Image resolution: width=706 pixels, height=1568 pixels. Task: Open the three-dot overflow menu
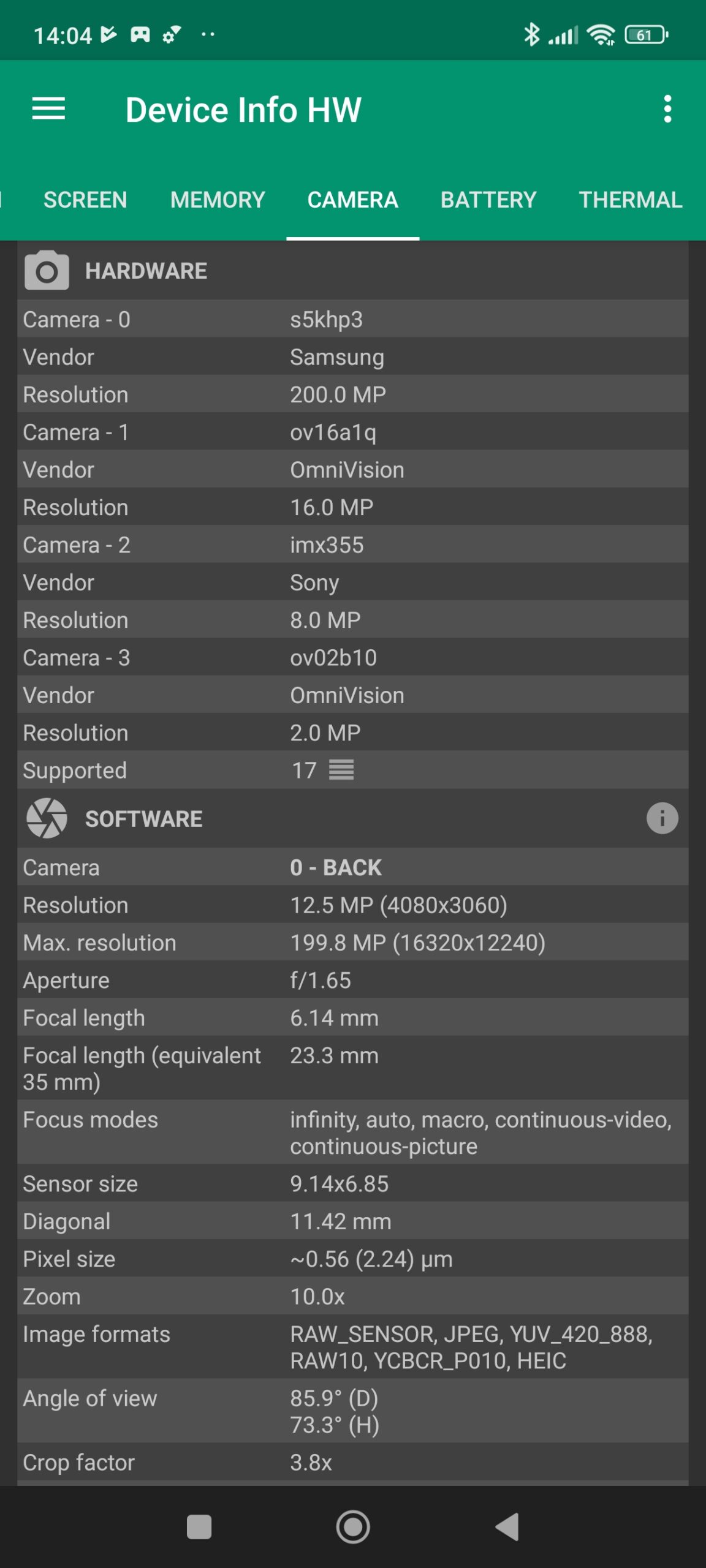667,109
